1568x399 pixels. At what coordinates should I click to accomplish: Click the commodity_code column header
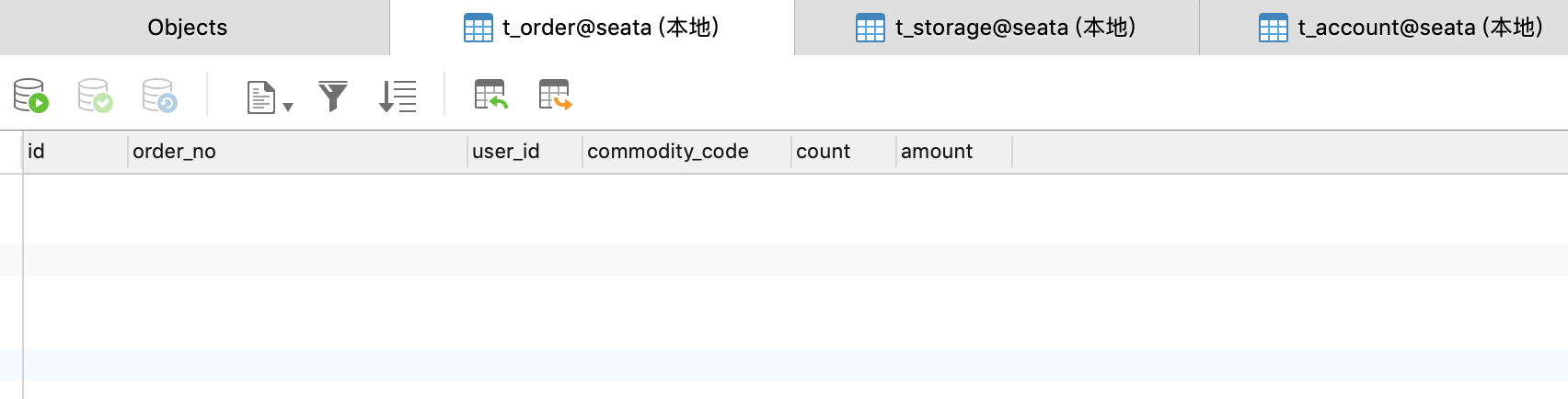coord(686,152)
